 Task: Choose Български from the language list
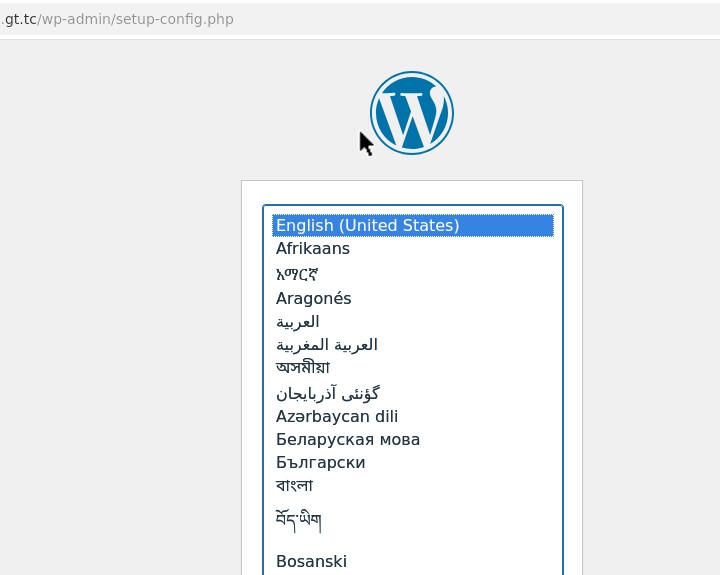click(x=321, y=463)
